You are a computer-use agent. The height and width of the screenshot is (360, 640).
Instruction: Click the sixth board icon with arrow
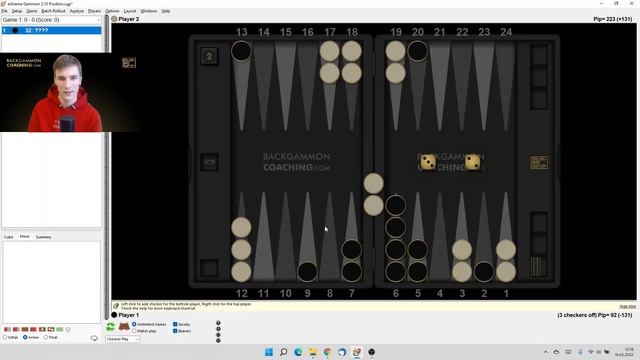[x=51, y=329]
